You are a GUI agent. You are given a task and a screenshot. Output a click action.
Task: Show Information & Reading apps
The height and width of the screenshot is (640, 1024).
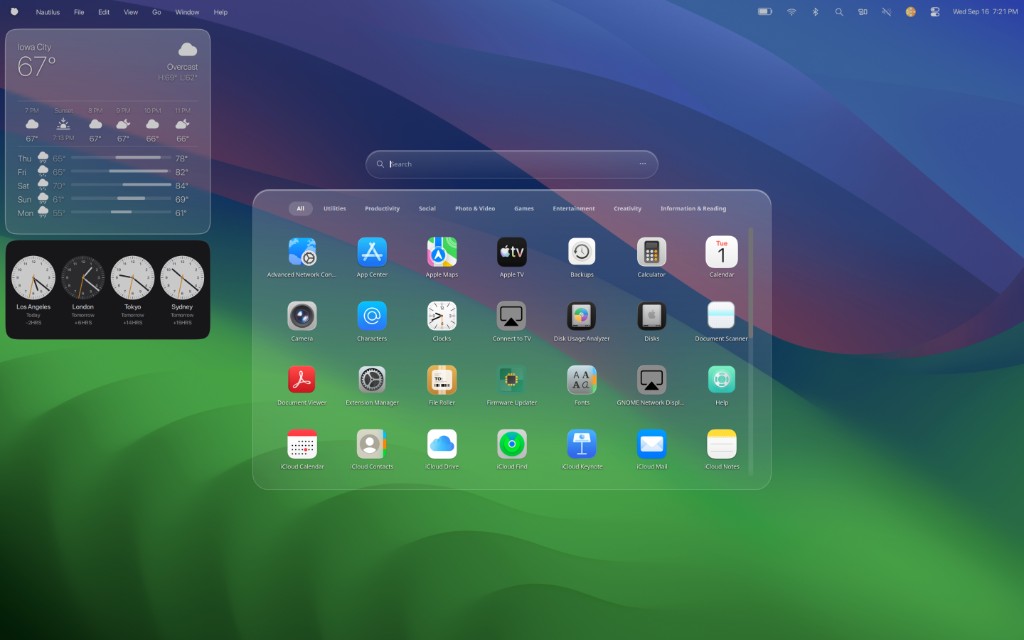693,208
